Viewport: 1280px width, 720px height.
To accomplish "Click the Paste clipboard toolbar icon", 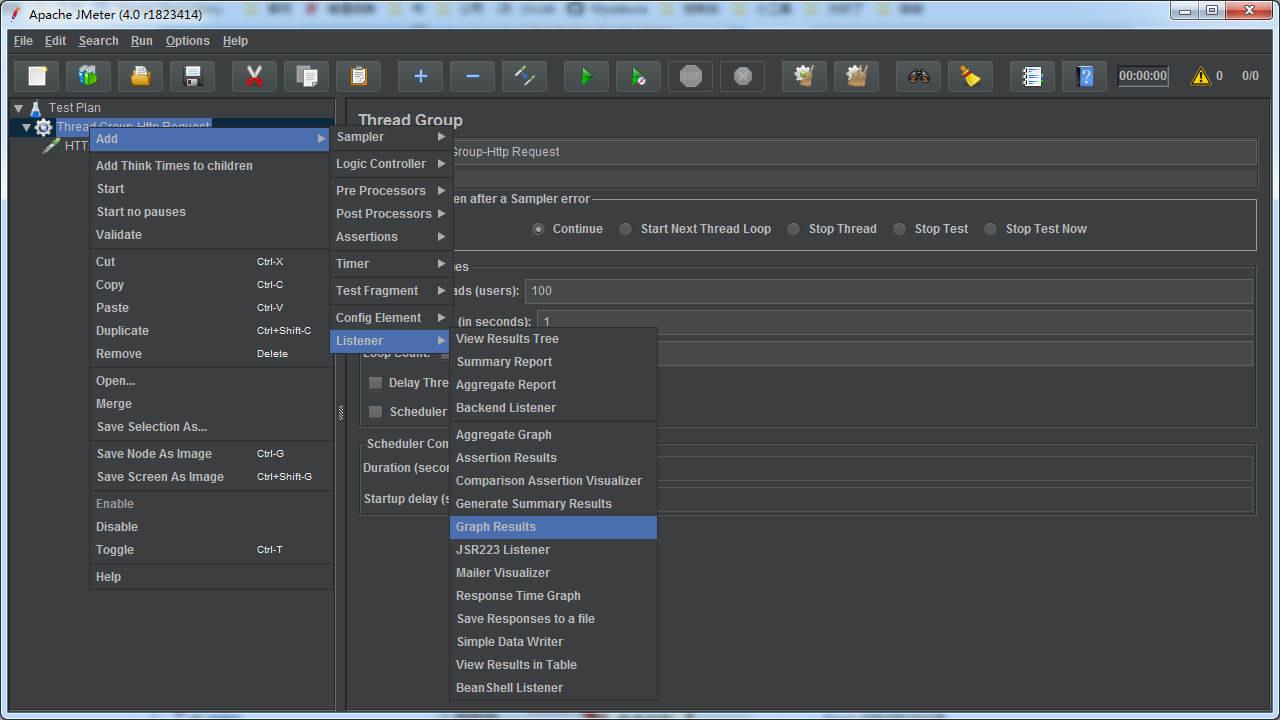I will (359, 76).
